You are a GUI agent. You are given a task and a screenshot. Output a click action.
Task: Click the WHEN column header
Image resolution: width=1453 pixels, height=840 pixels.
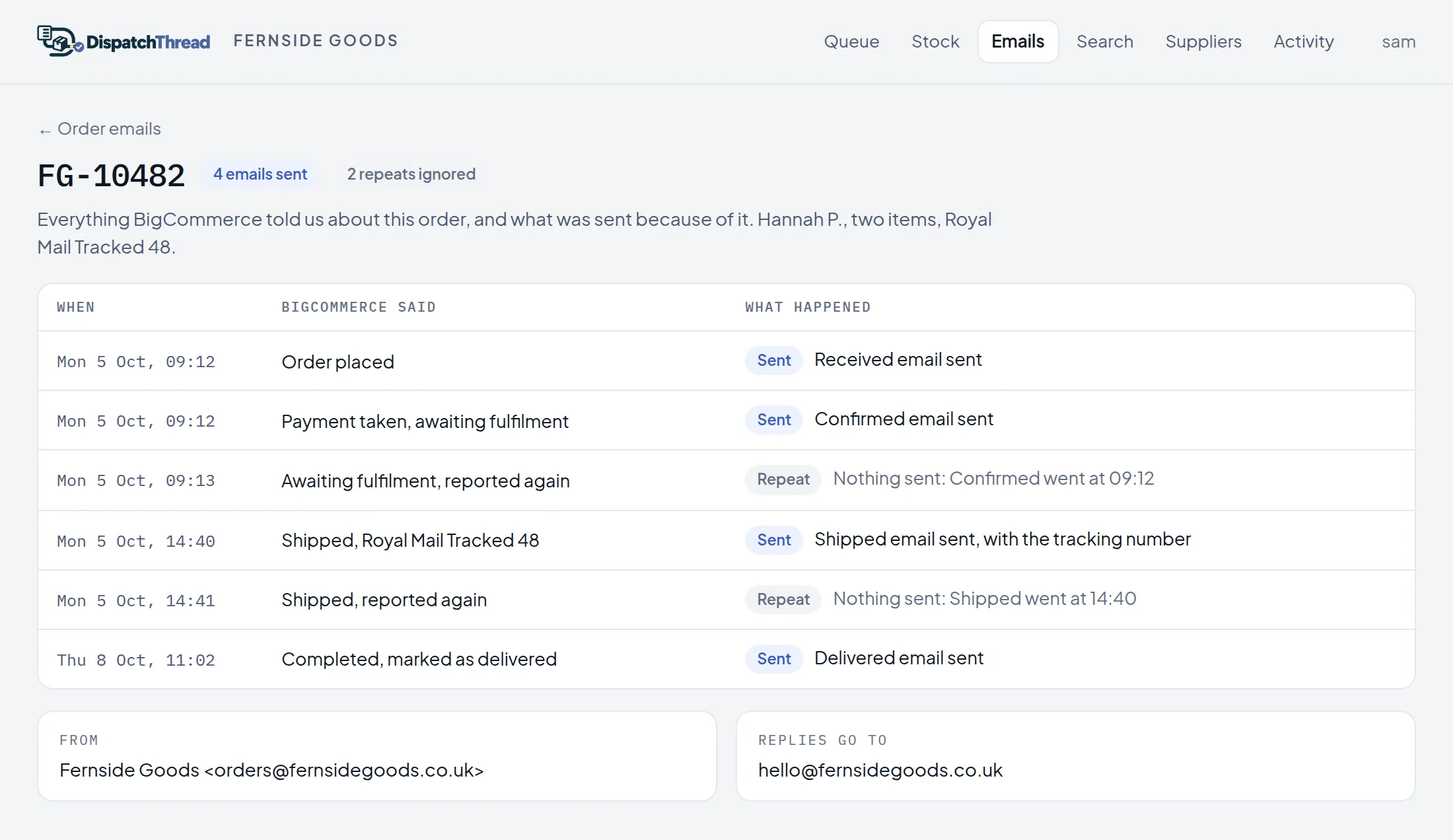point(76,307)
